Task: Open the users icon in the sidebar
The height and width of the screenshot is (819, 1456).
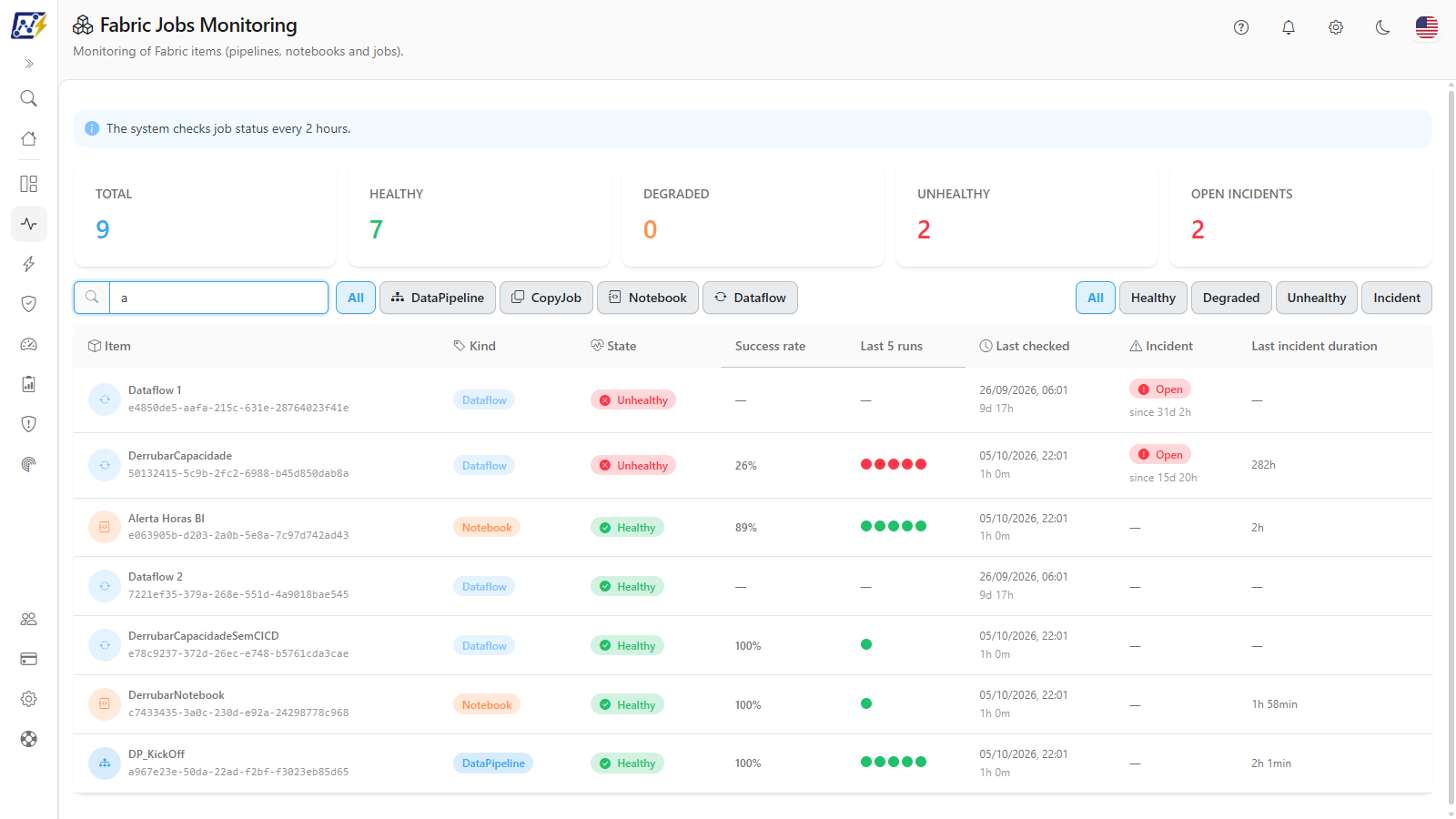Action: coord(29,619)
